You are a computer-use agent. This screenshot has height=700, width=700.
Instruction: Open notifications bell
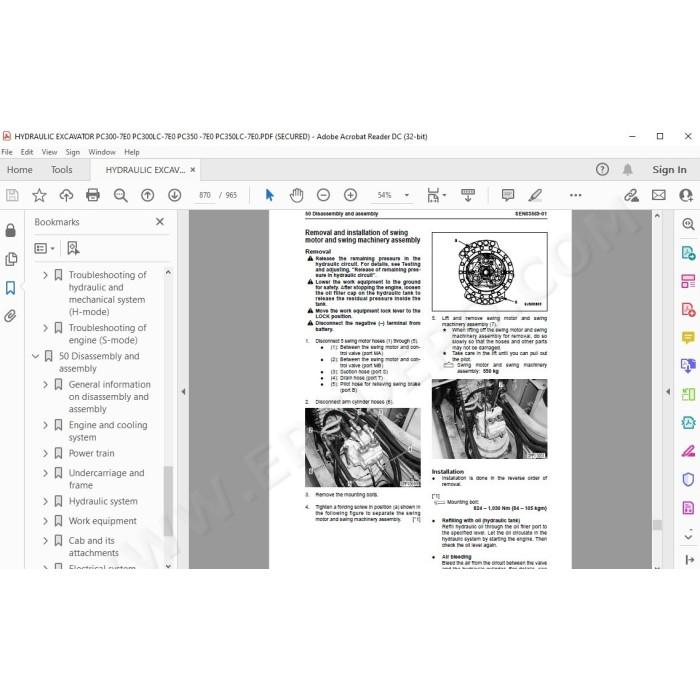click(x=628, y=170)
